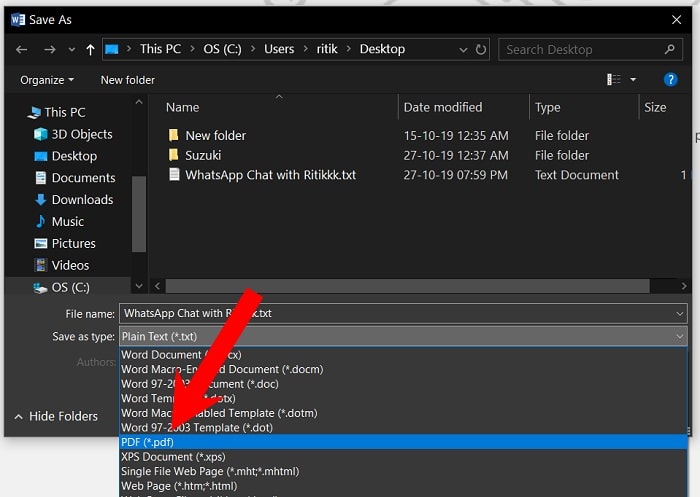Expand the address bar history dropdown
The image size is (700, 497).
(463, 50)
